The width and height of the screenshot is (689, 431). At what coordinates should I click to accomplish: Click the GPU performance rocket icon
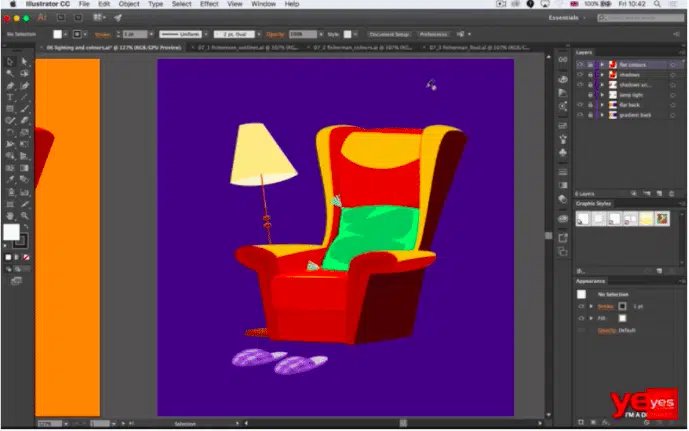click(x=118, y=18)
